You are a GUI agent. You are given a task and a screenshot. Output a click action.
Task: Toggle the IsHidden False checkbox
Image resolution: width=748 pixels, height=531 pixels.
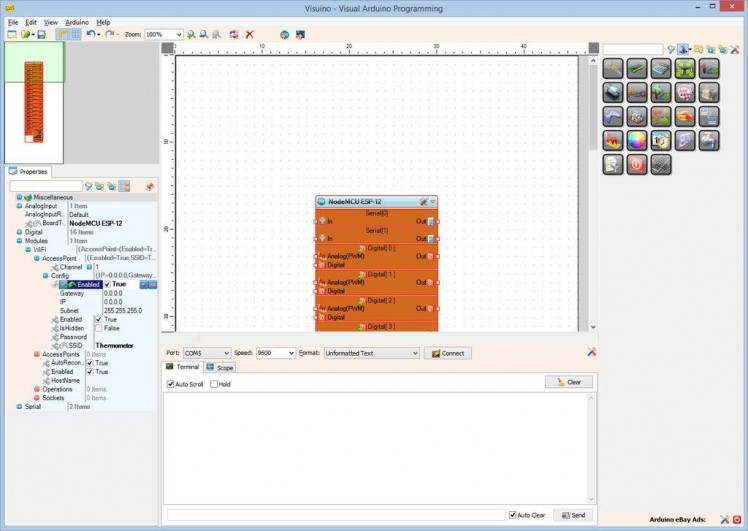pos(98,328)
